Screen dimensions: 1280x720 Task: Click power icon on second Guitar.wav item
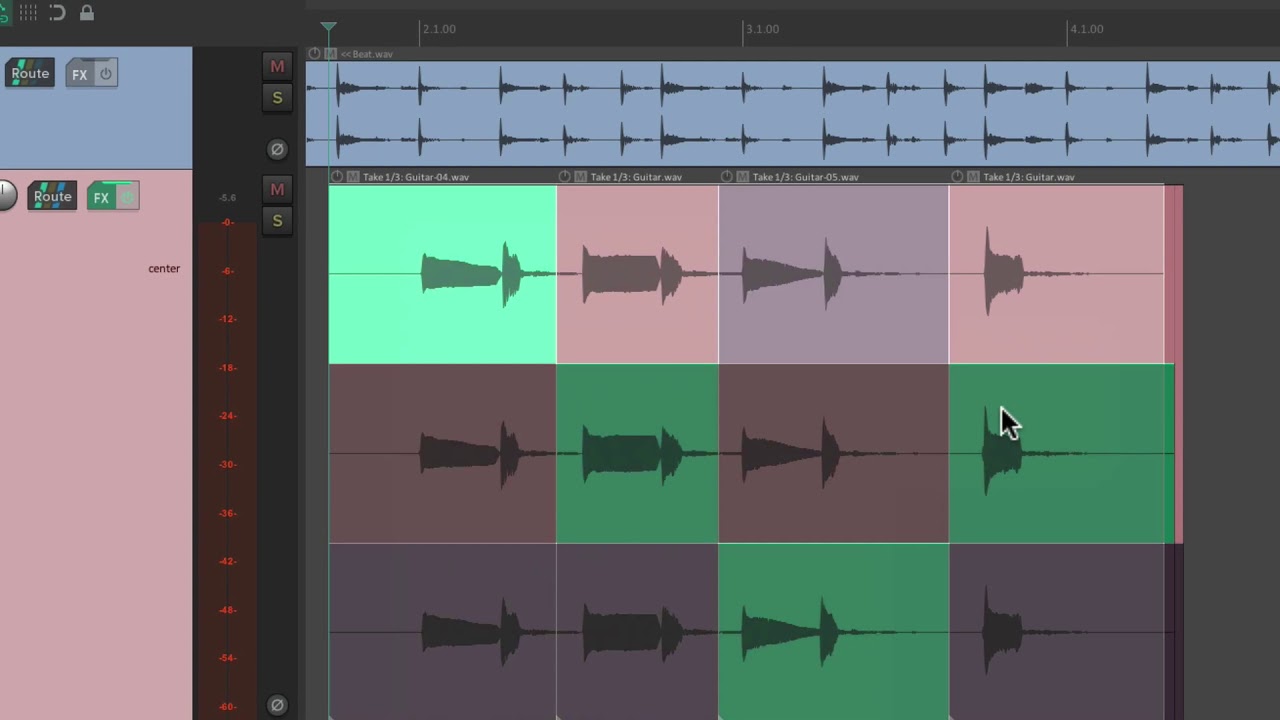565,177
